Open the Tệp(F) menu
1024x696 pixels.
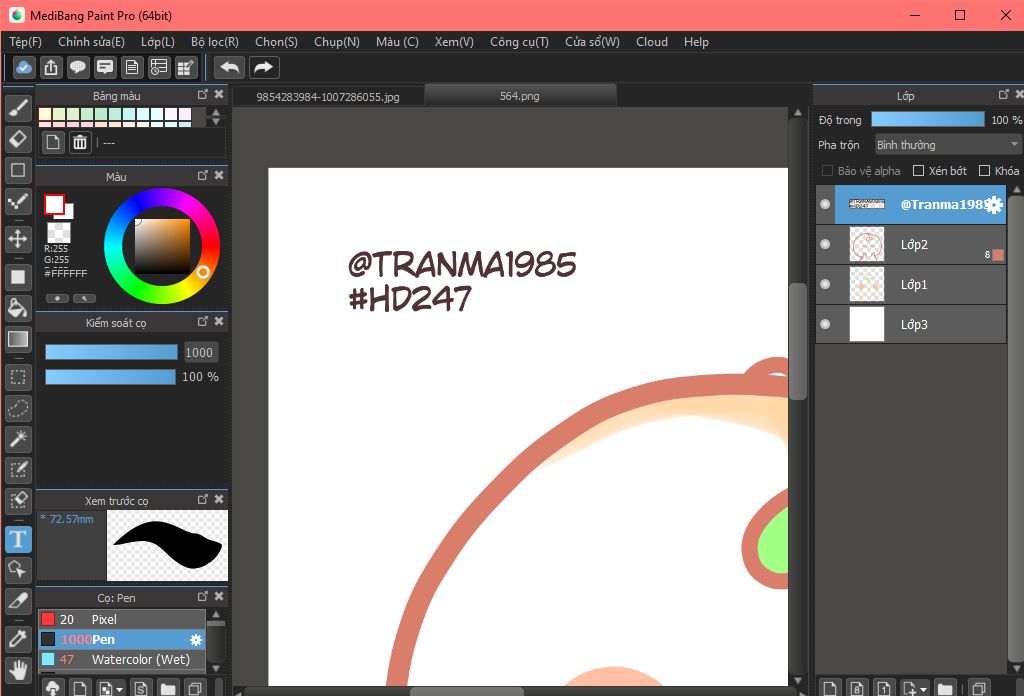click(25, 42)
